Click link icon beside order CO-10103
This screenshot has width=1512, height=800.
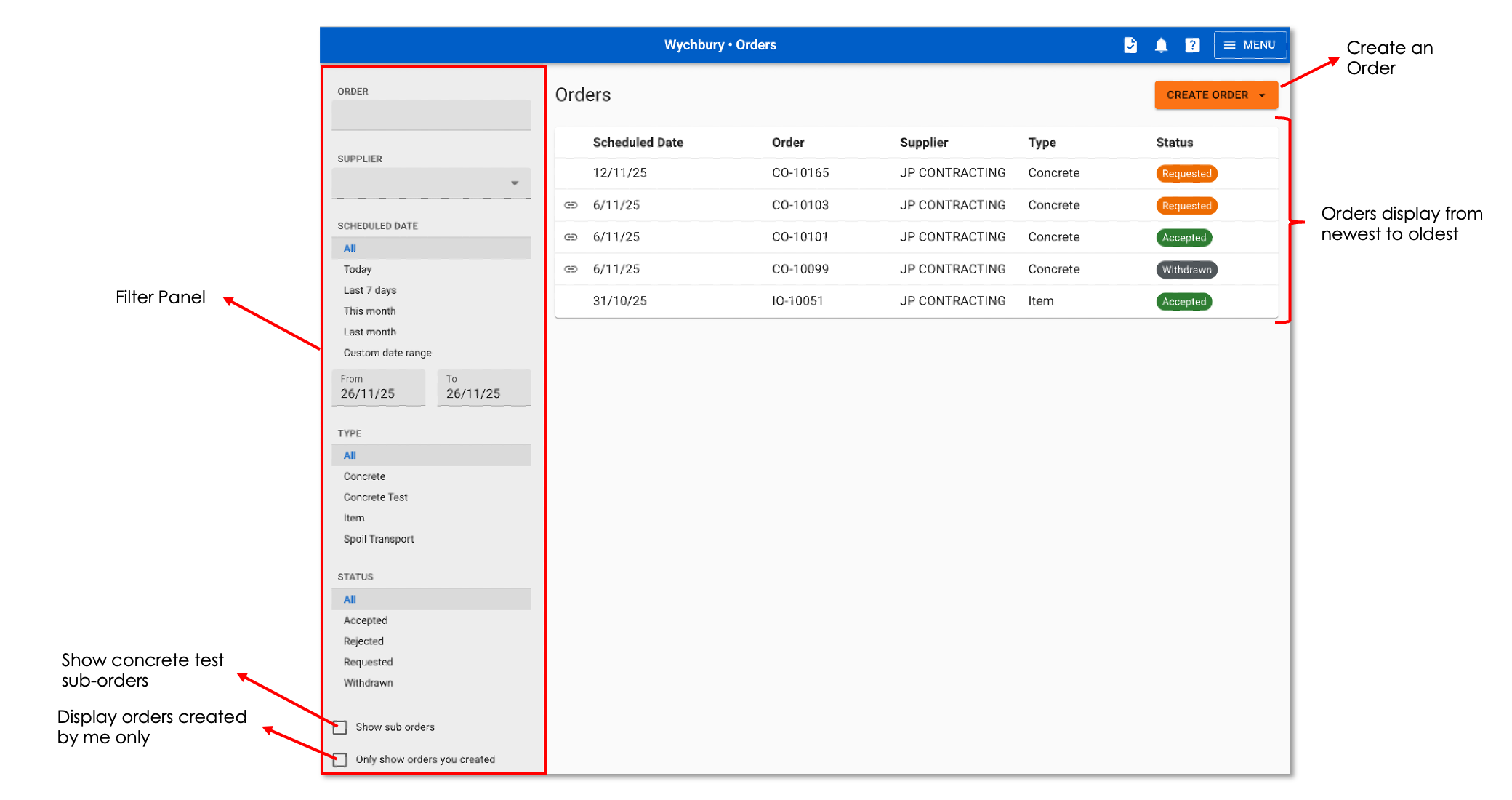(571, 205)
